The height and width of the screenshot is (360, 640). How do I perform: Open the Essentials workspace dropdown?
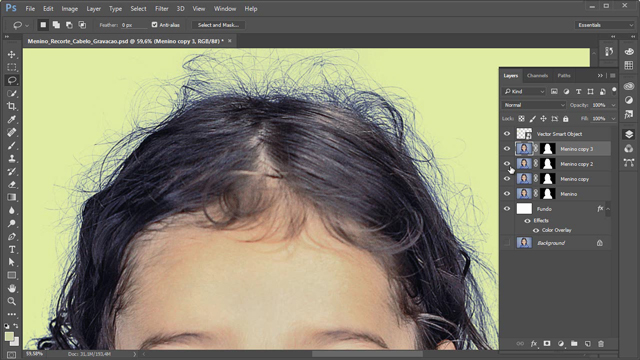604,25
